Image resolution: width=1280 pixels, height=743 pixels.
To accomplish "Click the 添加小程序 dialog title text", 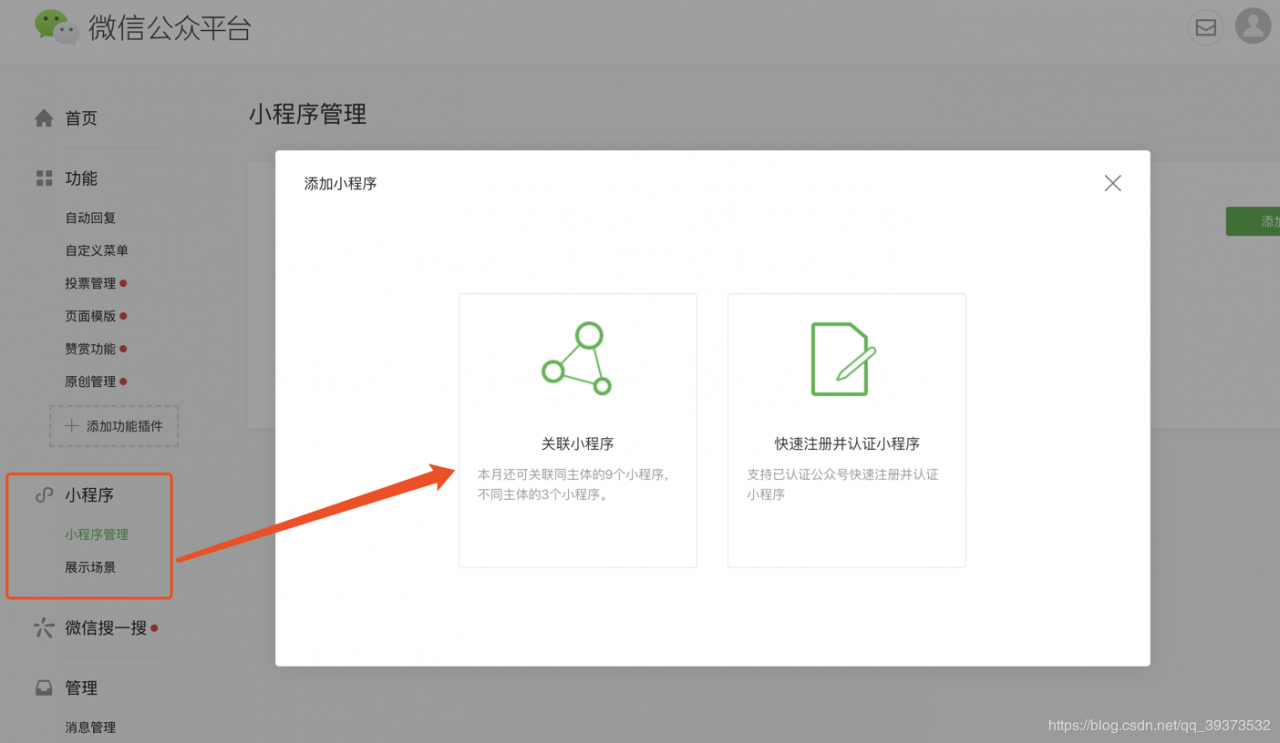I will tap(340, 183).
